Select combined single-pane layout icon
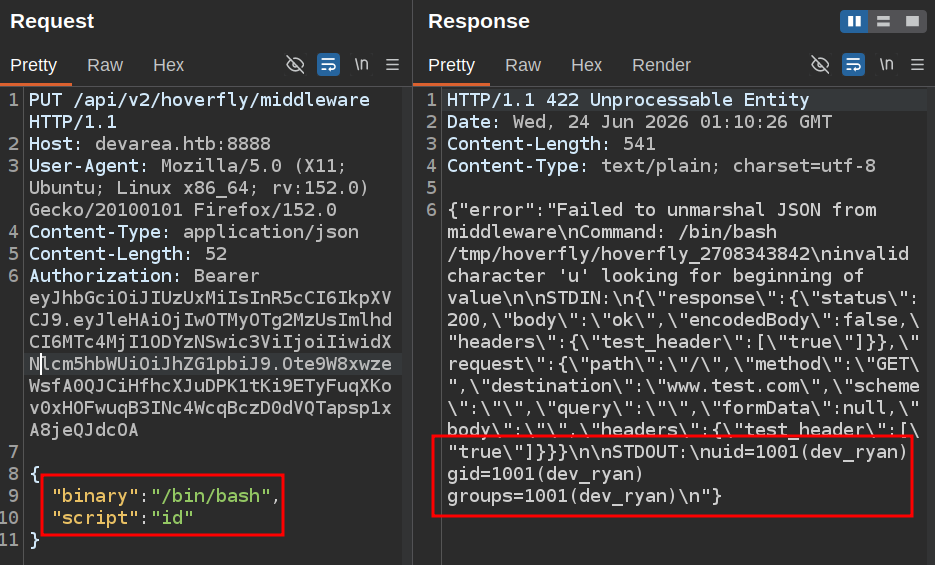 click(912, 21)
